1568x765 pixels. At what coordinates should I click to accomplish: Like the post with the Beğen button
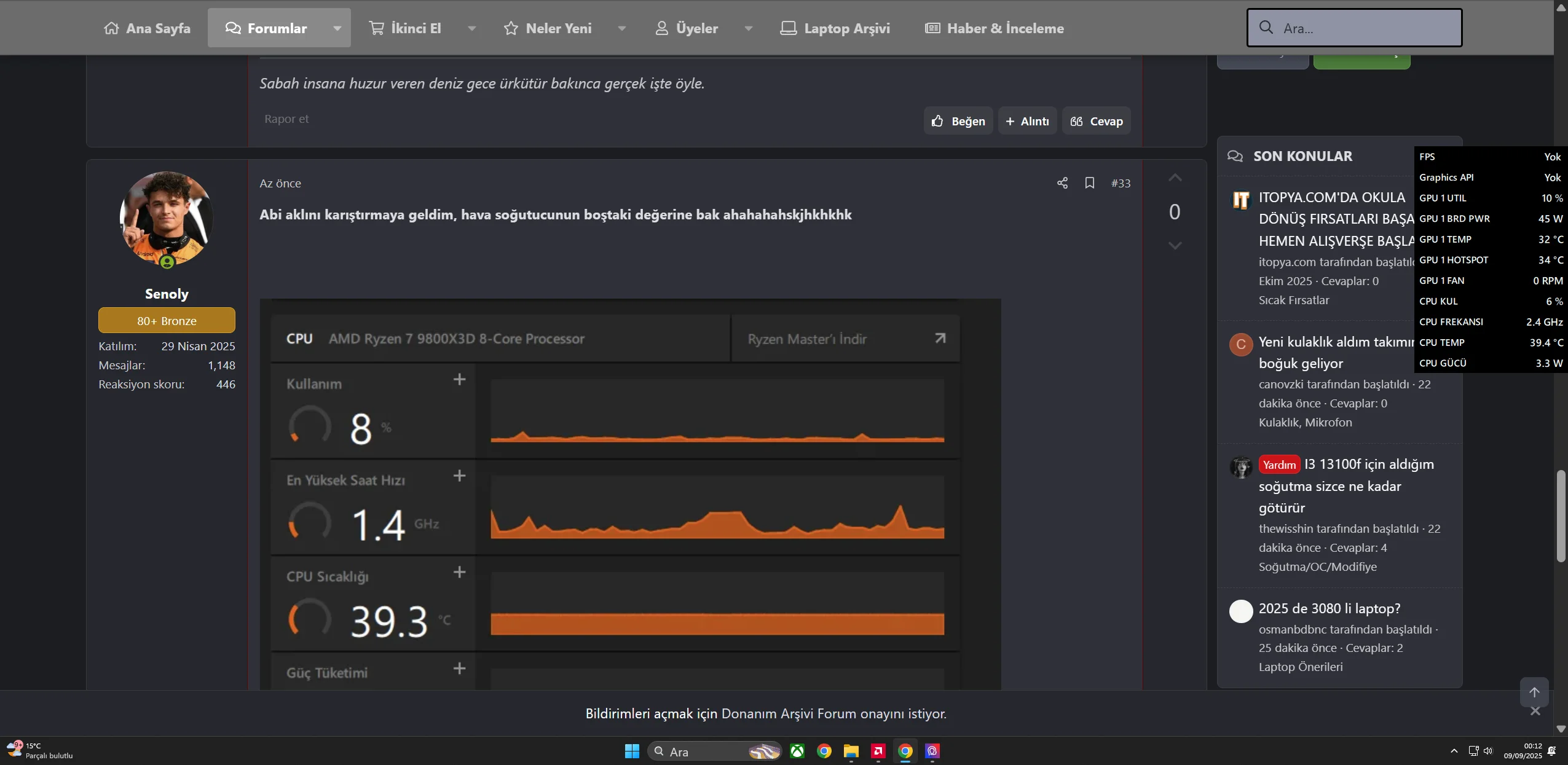click(x=958, y=121)
